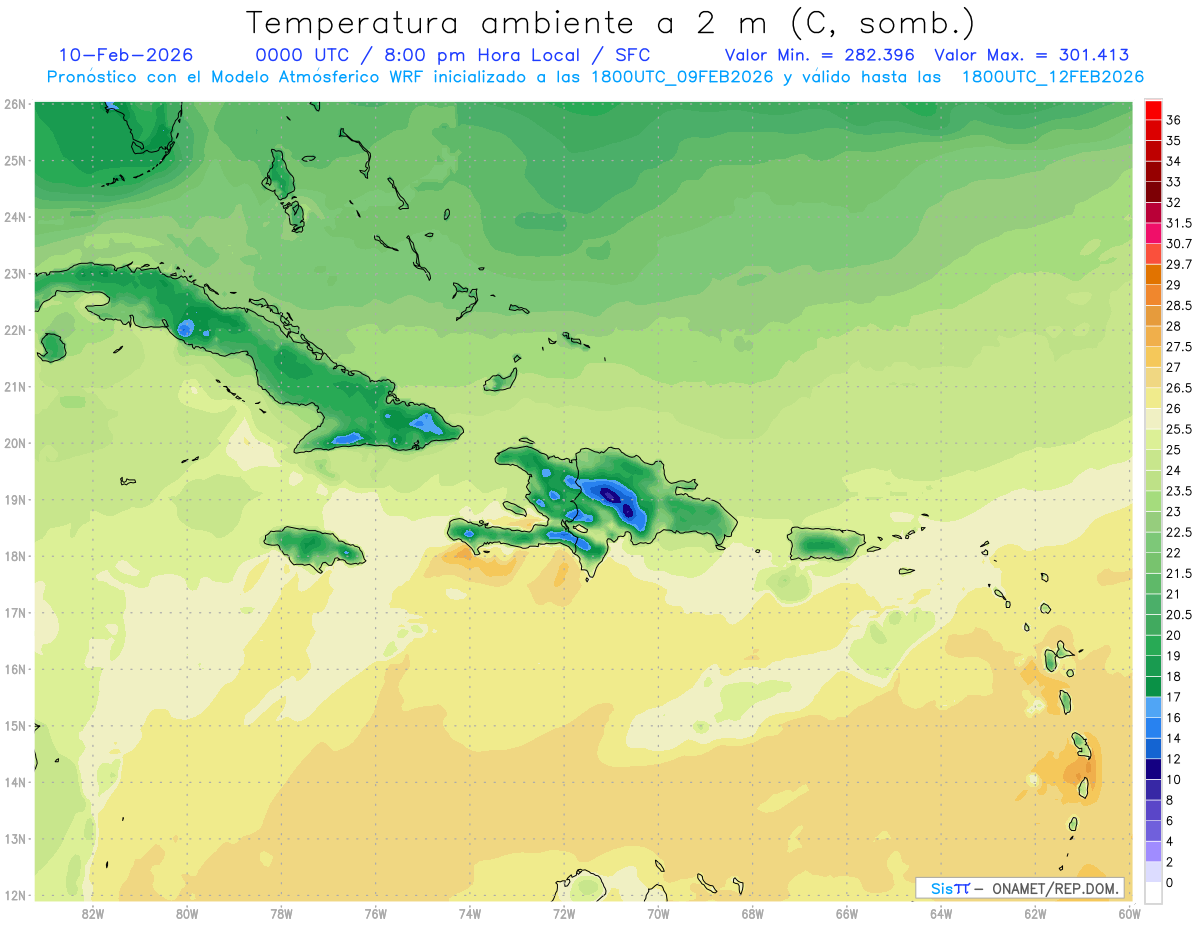Select the purple color bar segment between 4 and 6

click(1153, 831)
